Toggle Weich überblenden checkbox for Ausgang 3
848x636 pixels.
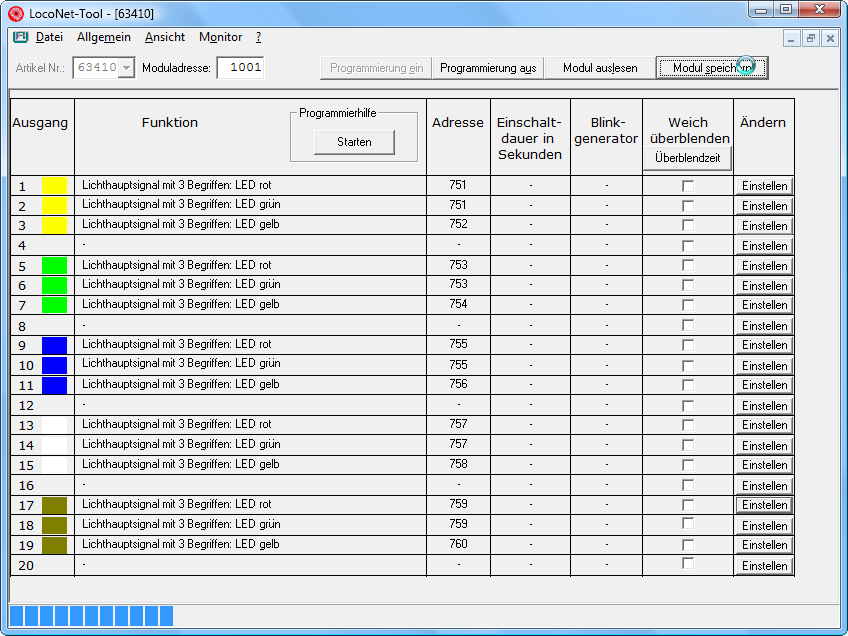688,226
